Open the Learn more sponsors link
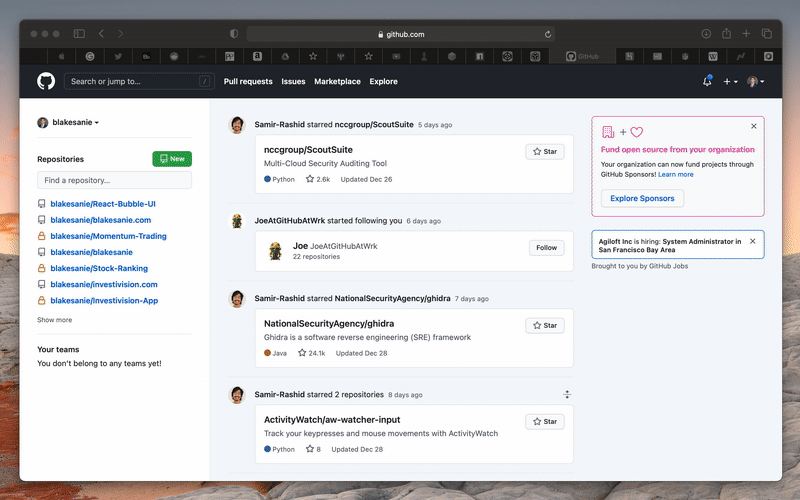This screenshot has width=800, height=500. (676, 174)
